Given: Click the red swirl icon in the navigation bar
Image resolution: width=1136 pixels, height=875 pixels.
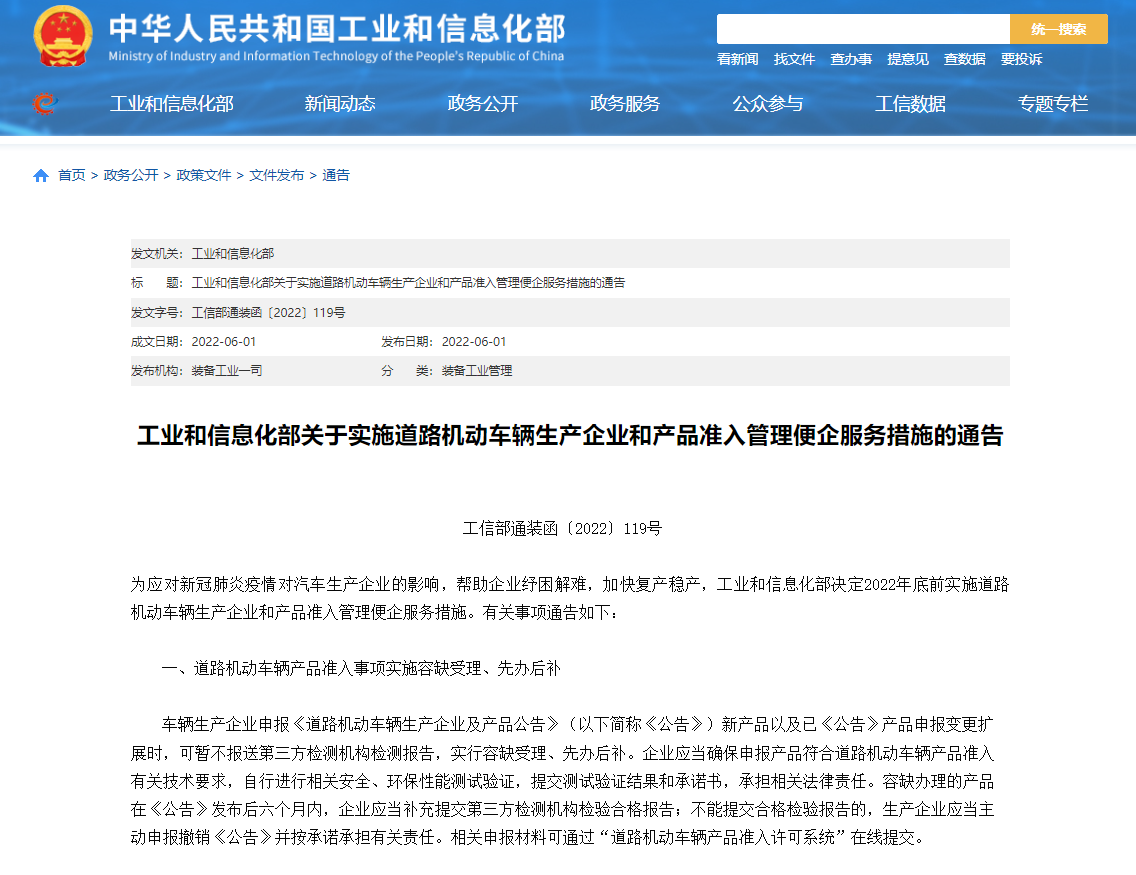Looking at the screenshot, I should 45,104.
